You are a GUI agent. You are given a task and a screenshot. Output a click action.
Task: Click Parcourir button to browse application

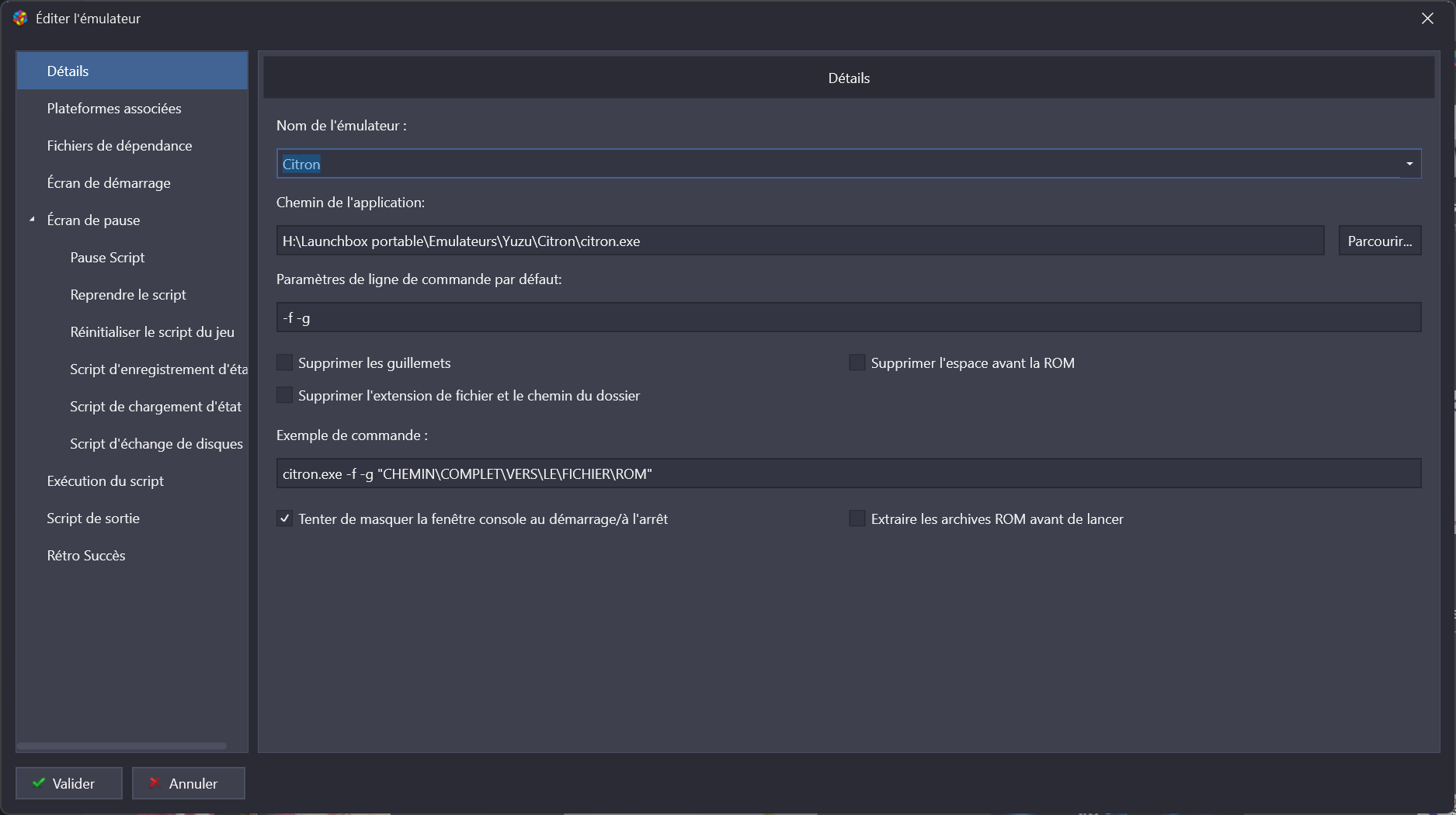(x=1379, y=241)
